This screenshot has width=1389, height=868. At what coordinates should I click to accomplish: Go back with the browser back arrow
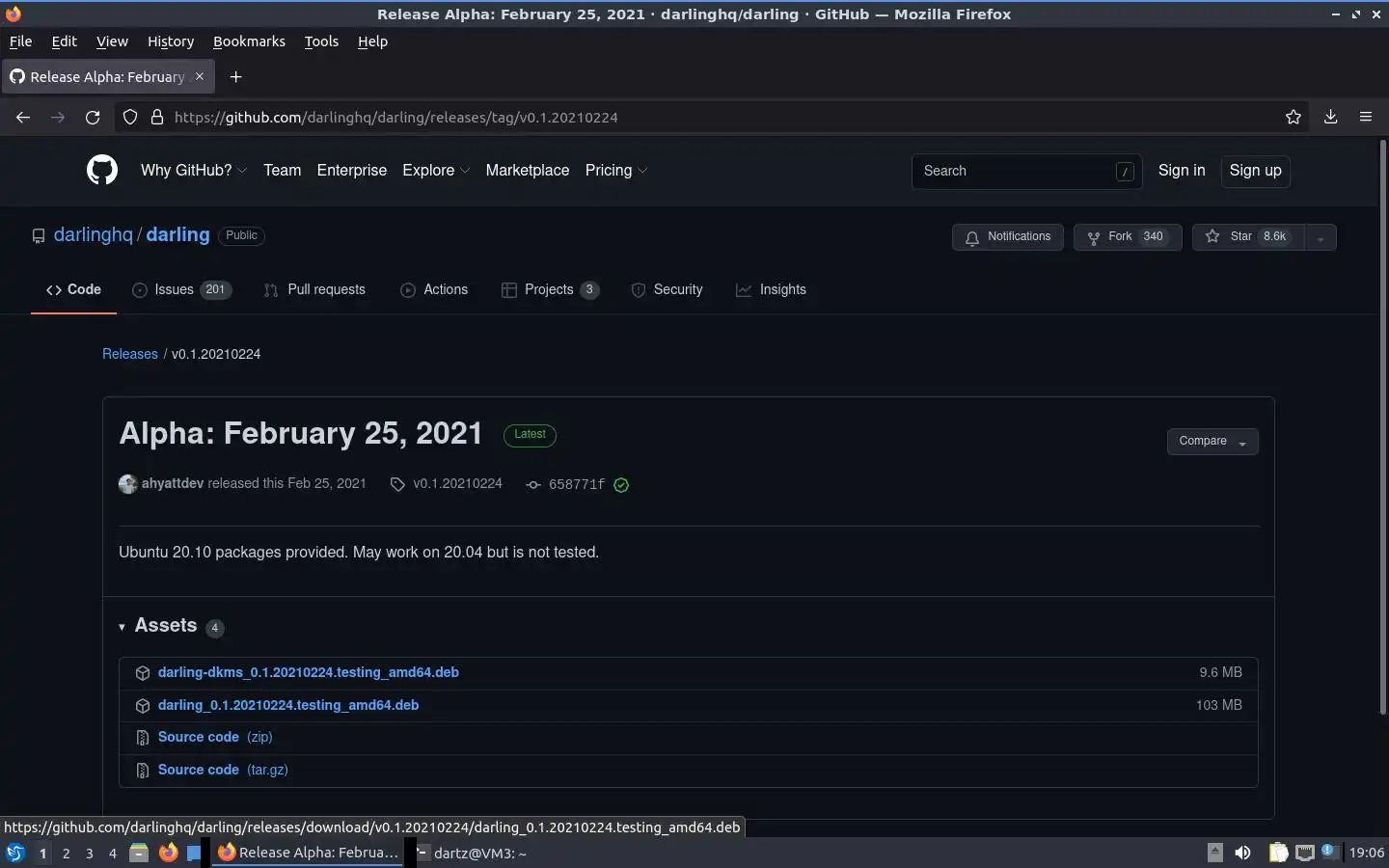[23, 117]
